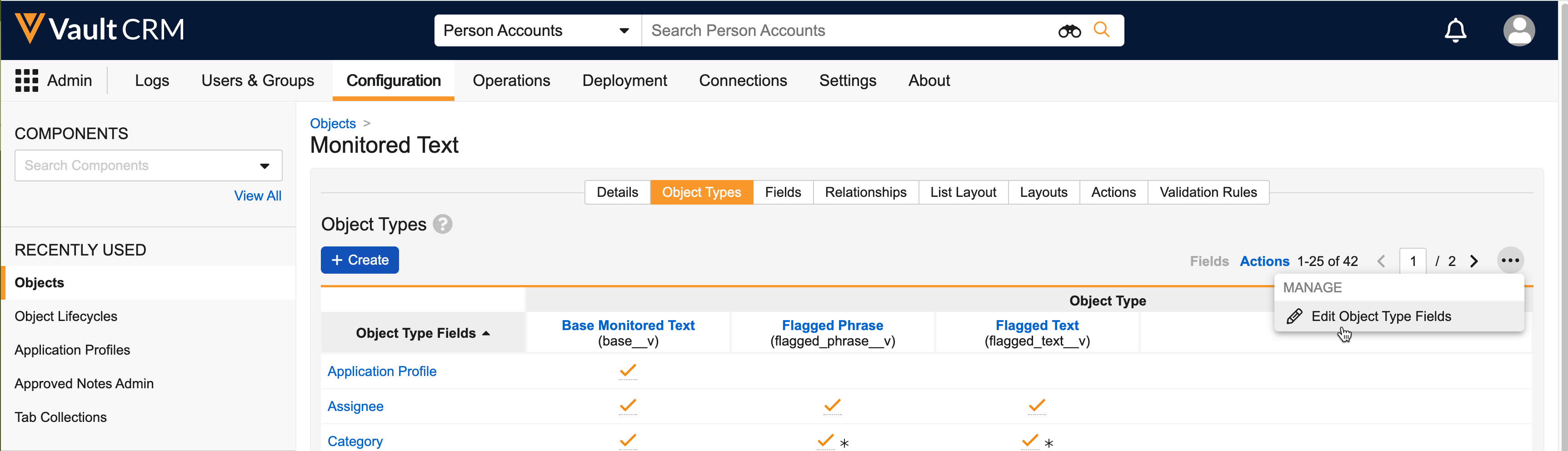1568x451 pixels.
Task: Open the Validation Rules tab
Action: [1208, 192]
